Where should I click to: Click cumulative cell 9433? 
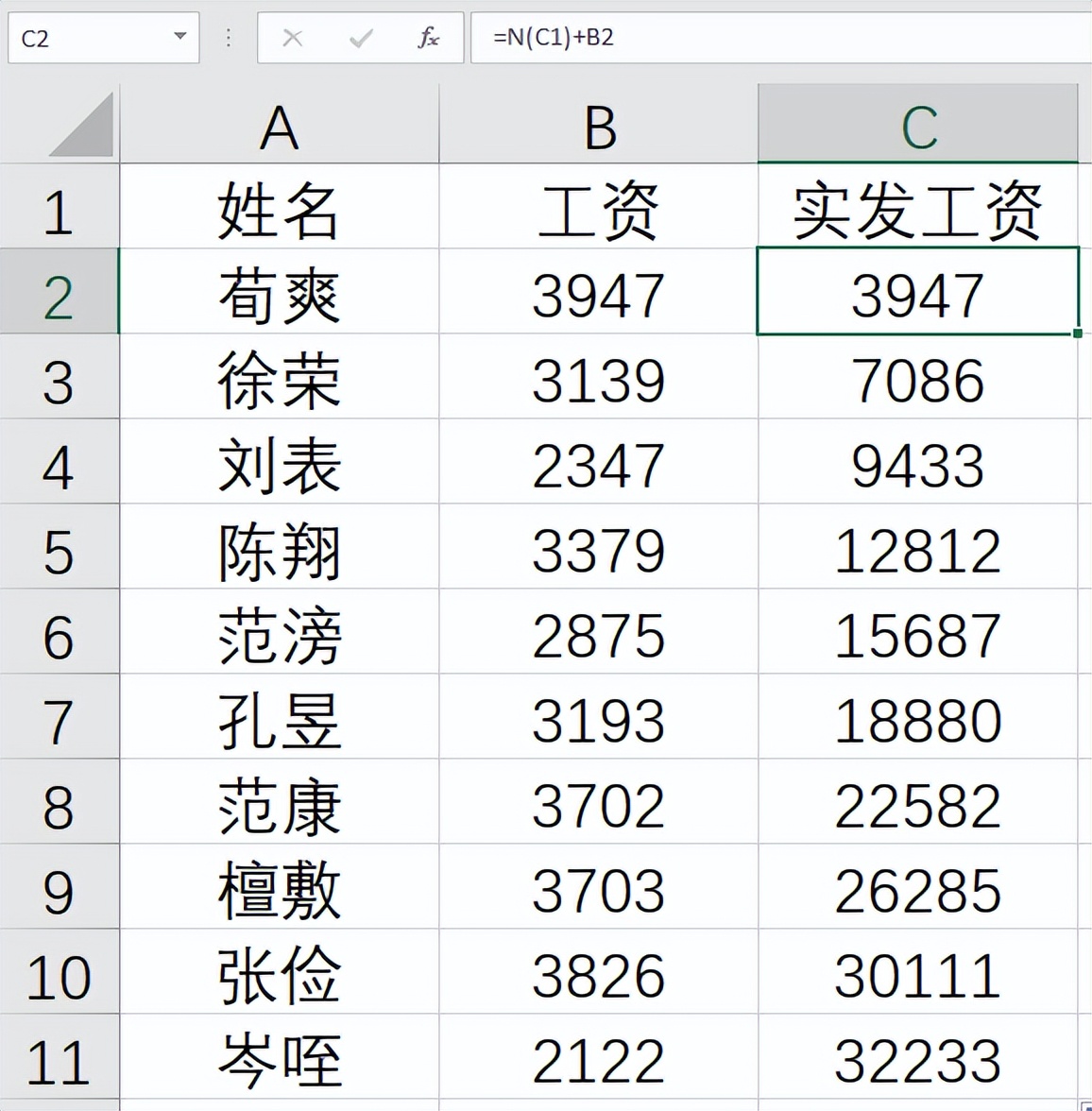tap(918, 461)
